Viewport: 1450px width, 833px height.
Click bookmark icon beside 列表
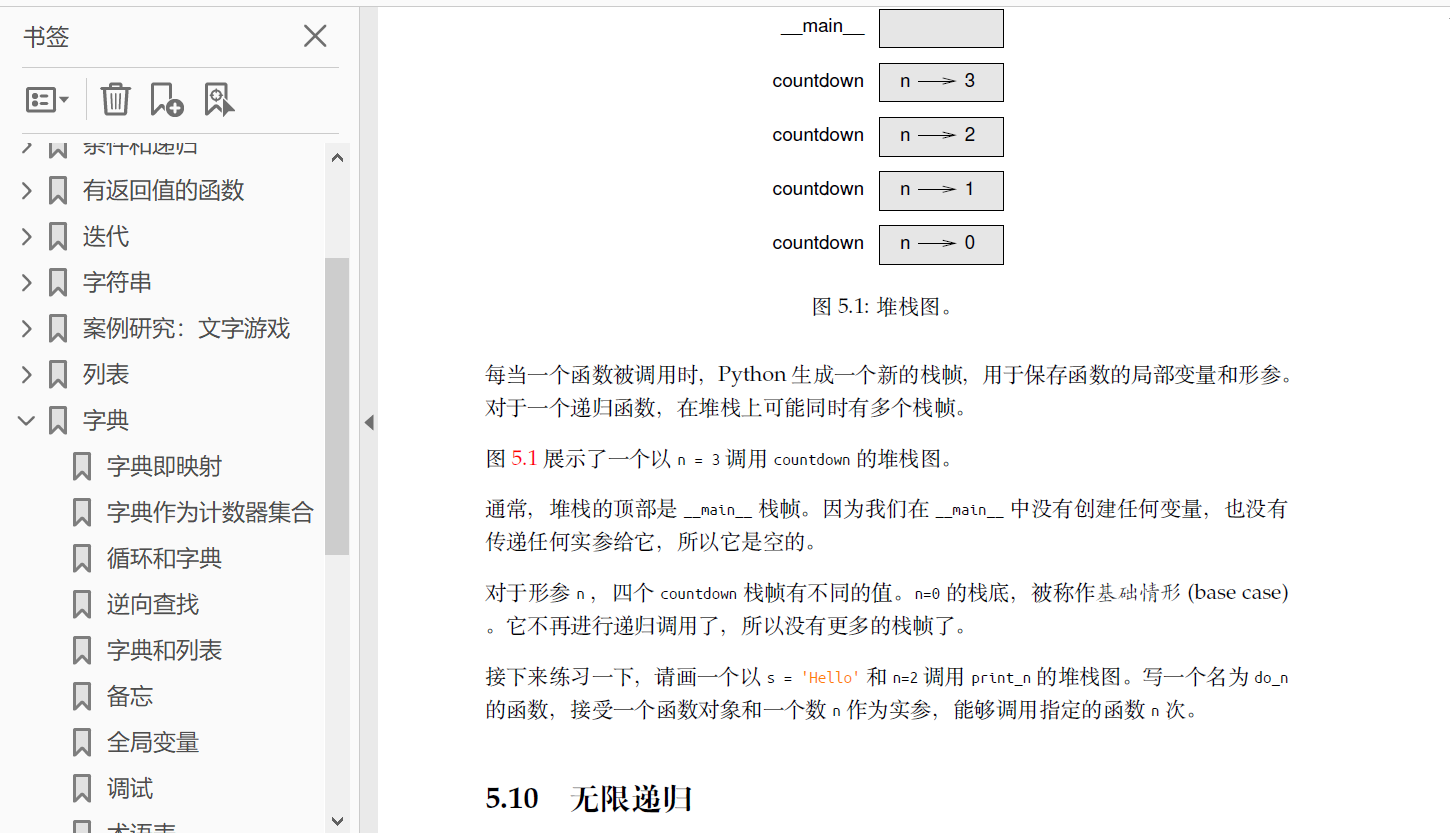(58, 374)
